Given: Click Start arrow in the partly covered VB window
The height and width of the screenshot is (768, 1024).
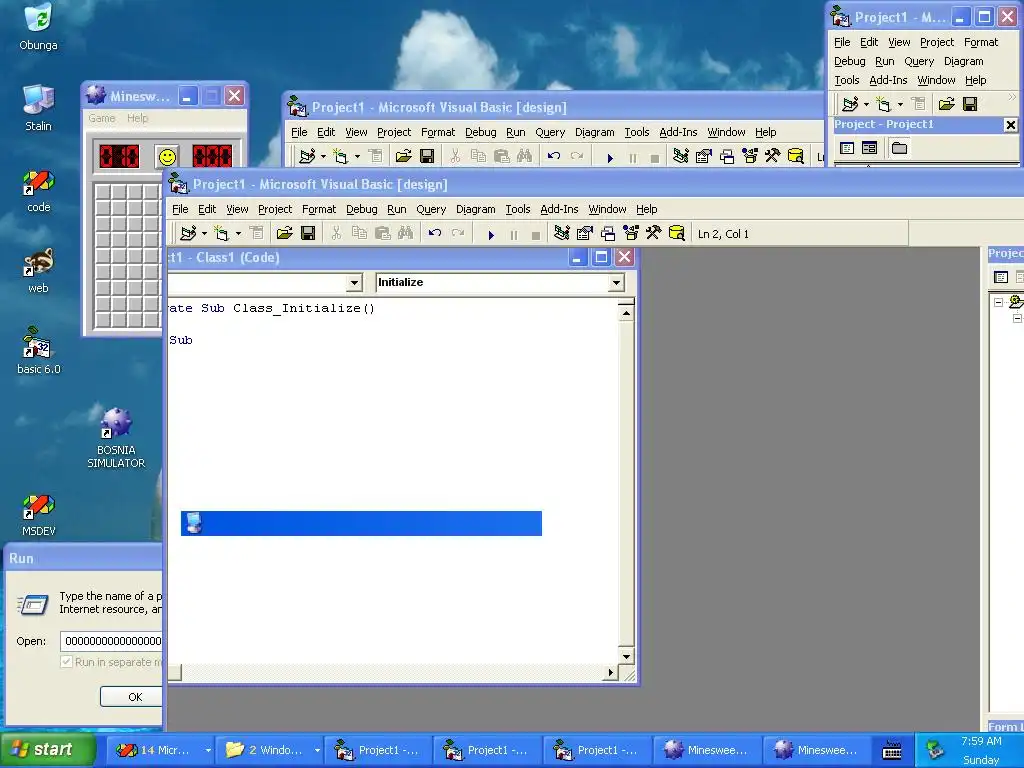Looking at the screenshot, I should tap(610, 157).
